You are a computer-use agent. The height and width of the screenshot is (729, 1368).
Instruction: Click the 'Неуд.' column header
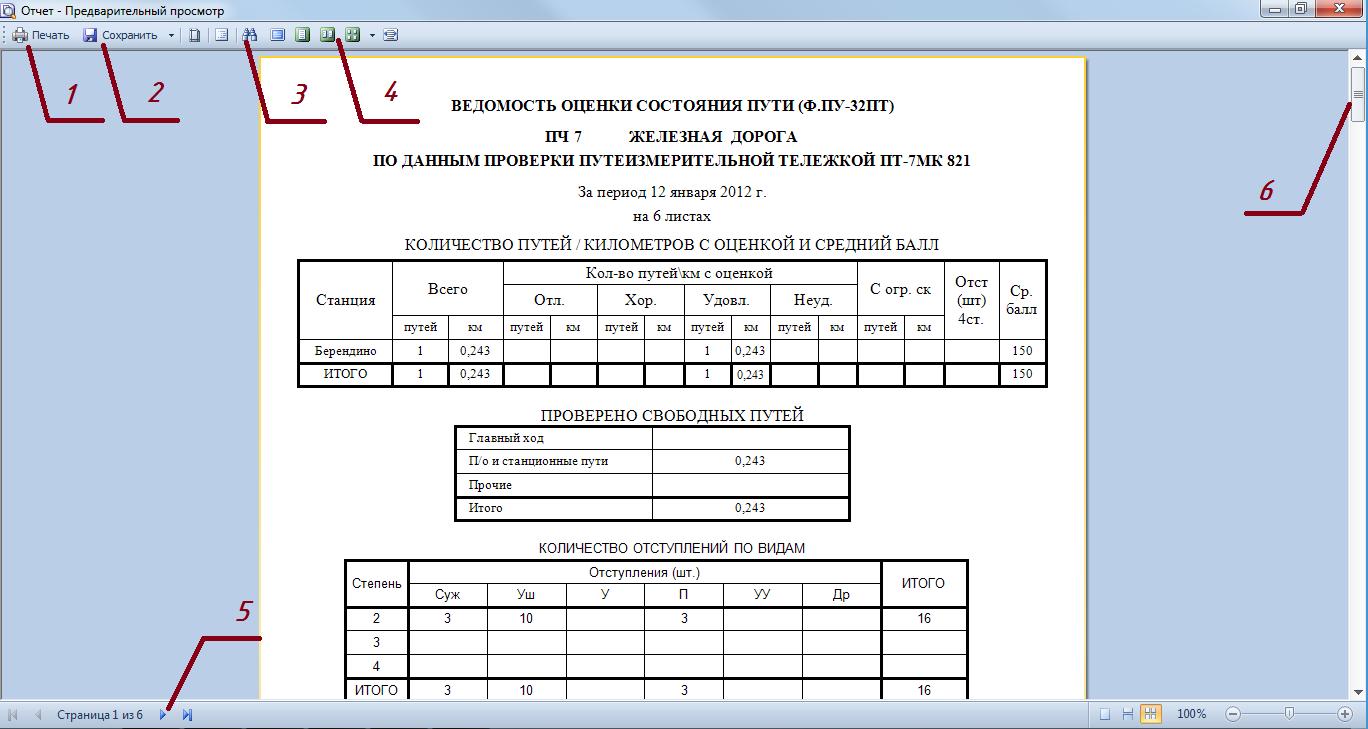click(x=813, y=300)
